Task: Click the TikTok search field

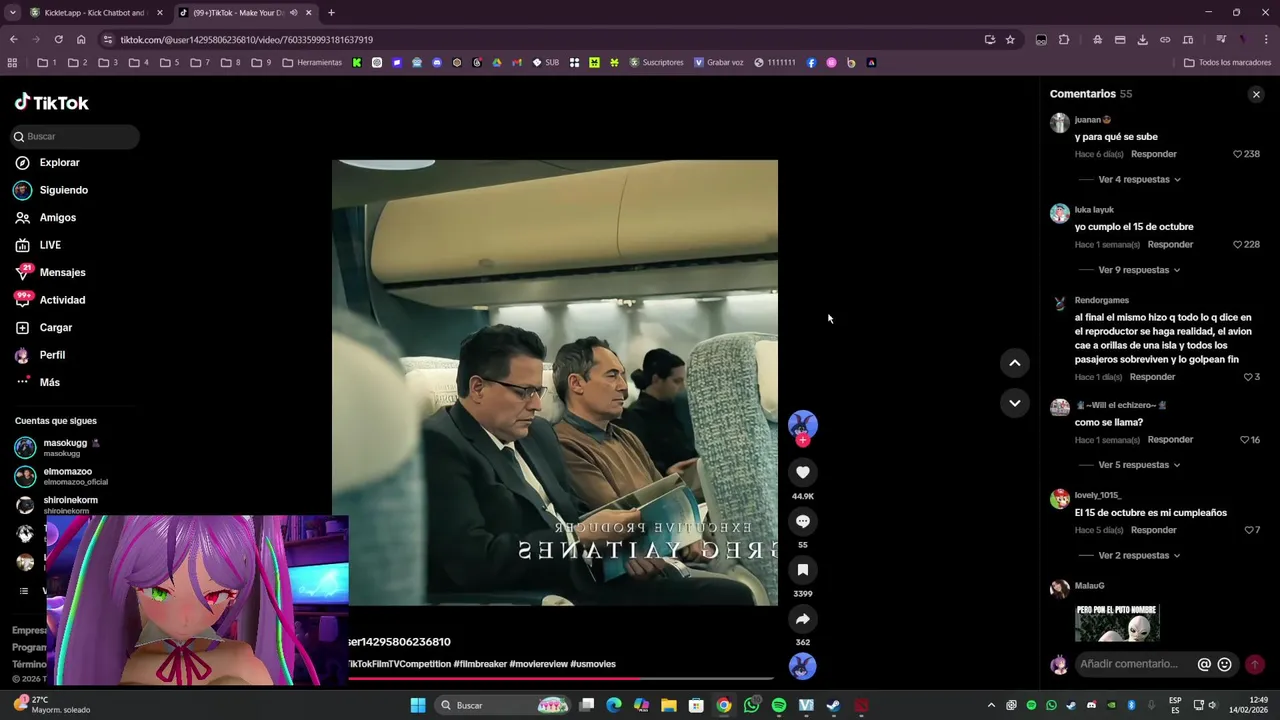Action: tap(75, 136)
